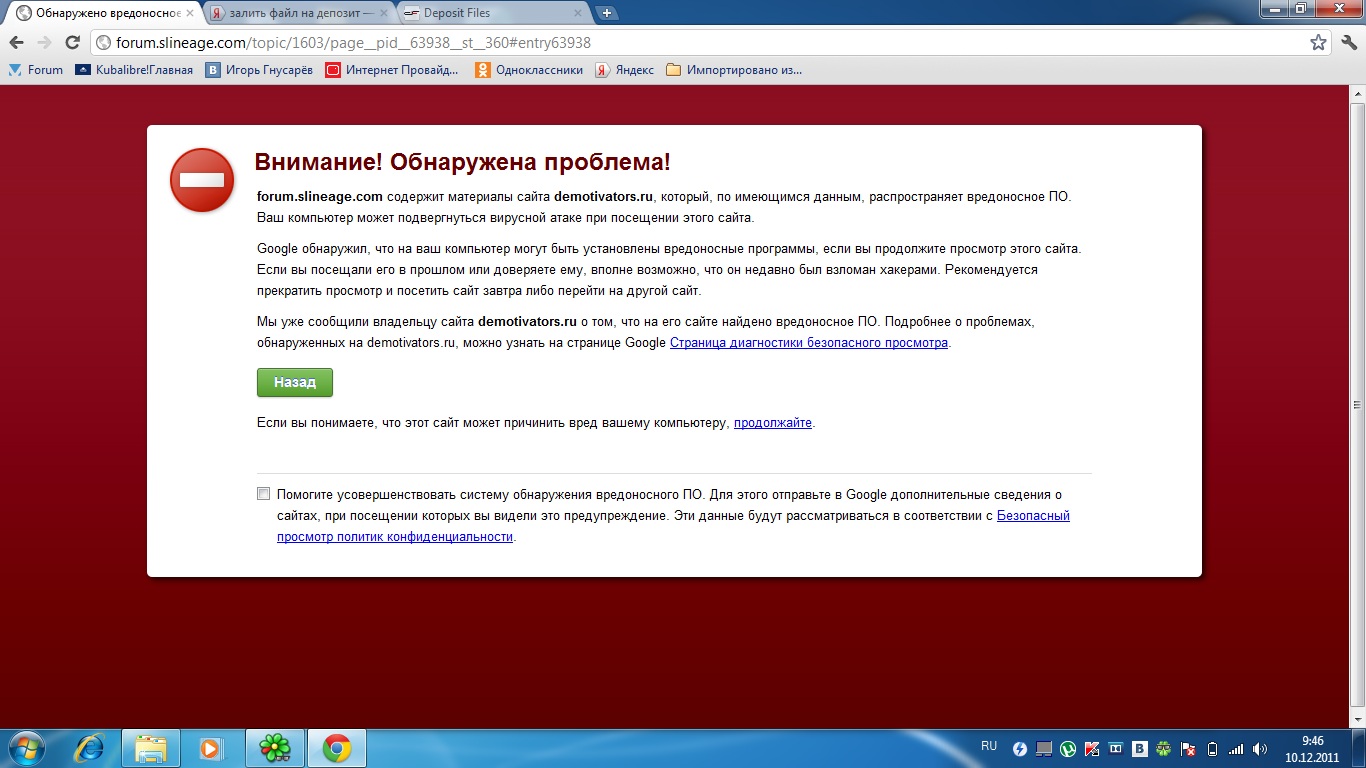Viewport: 1366px width, 768px height.
Task: Open the Kaspersky tray icon
Action: click(1092, 748)
